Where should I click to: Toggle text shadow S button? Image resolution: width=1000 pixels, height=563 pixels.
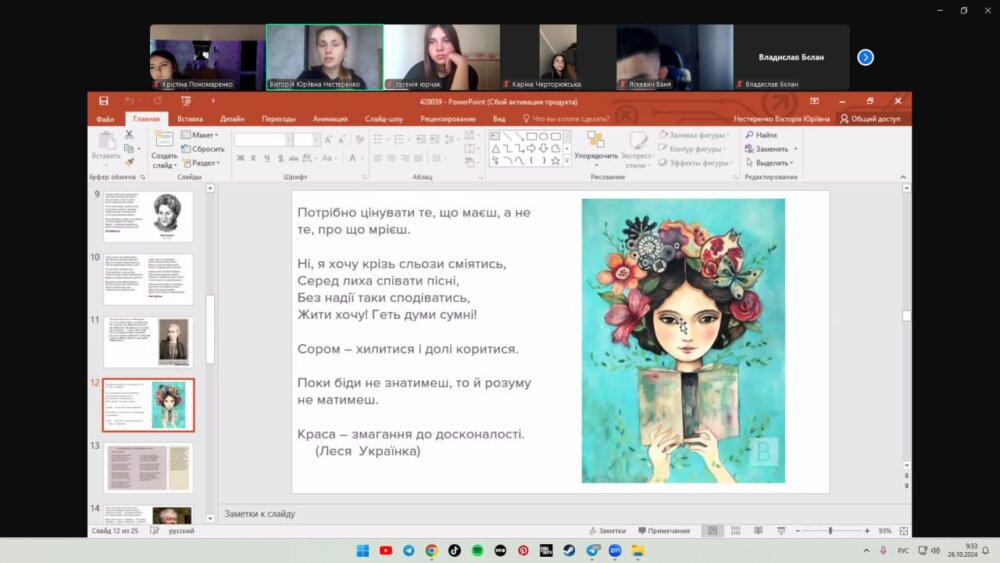coord(280,157)
